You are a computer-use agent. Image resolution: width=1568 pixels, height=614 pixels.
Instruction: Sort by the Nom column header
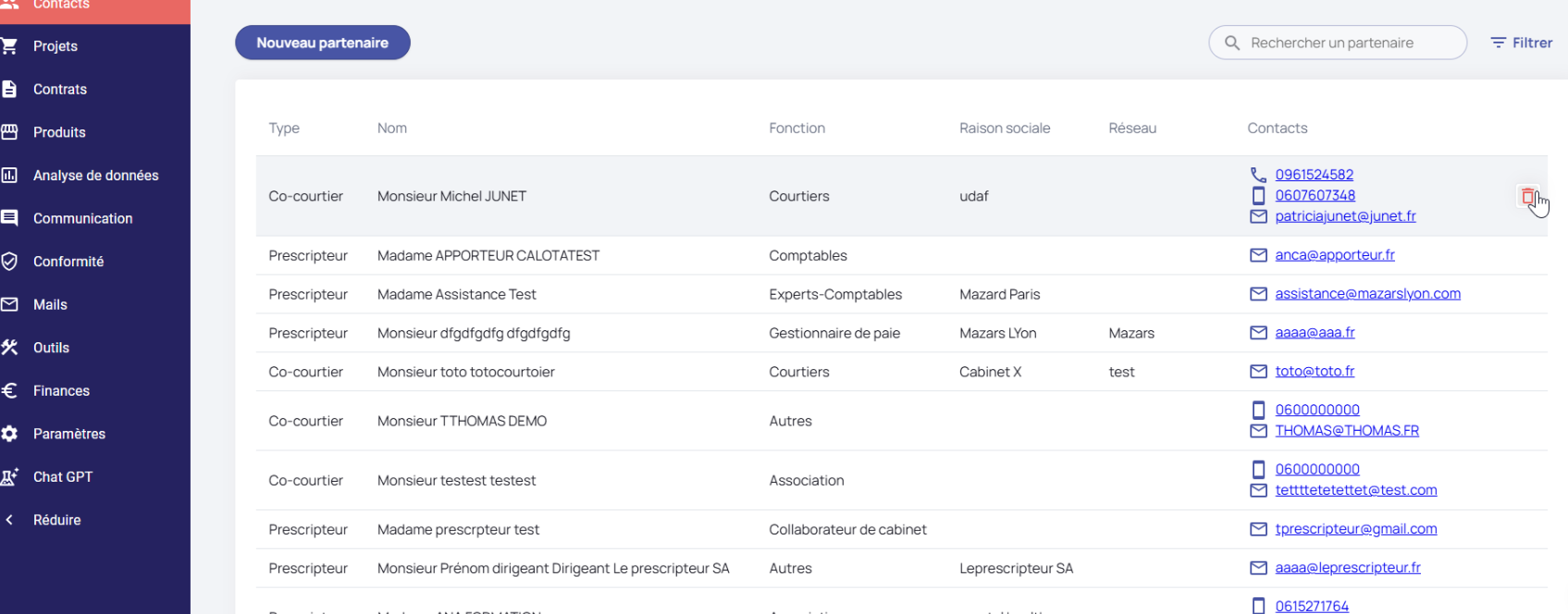click(x=392, y=129)
